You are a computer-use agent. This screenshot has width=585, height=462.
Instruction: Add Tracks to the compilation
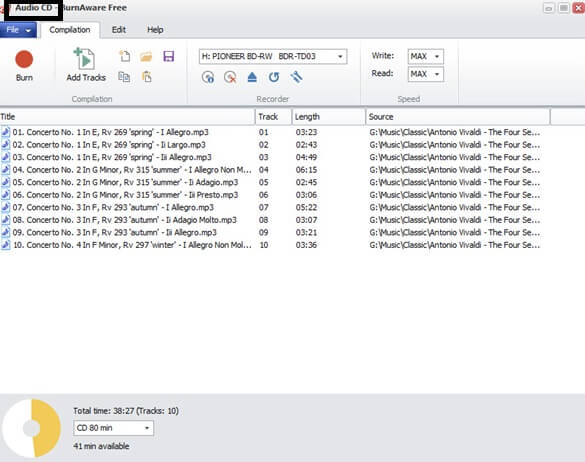coord(86,65)
